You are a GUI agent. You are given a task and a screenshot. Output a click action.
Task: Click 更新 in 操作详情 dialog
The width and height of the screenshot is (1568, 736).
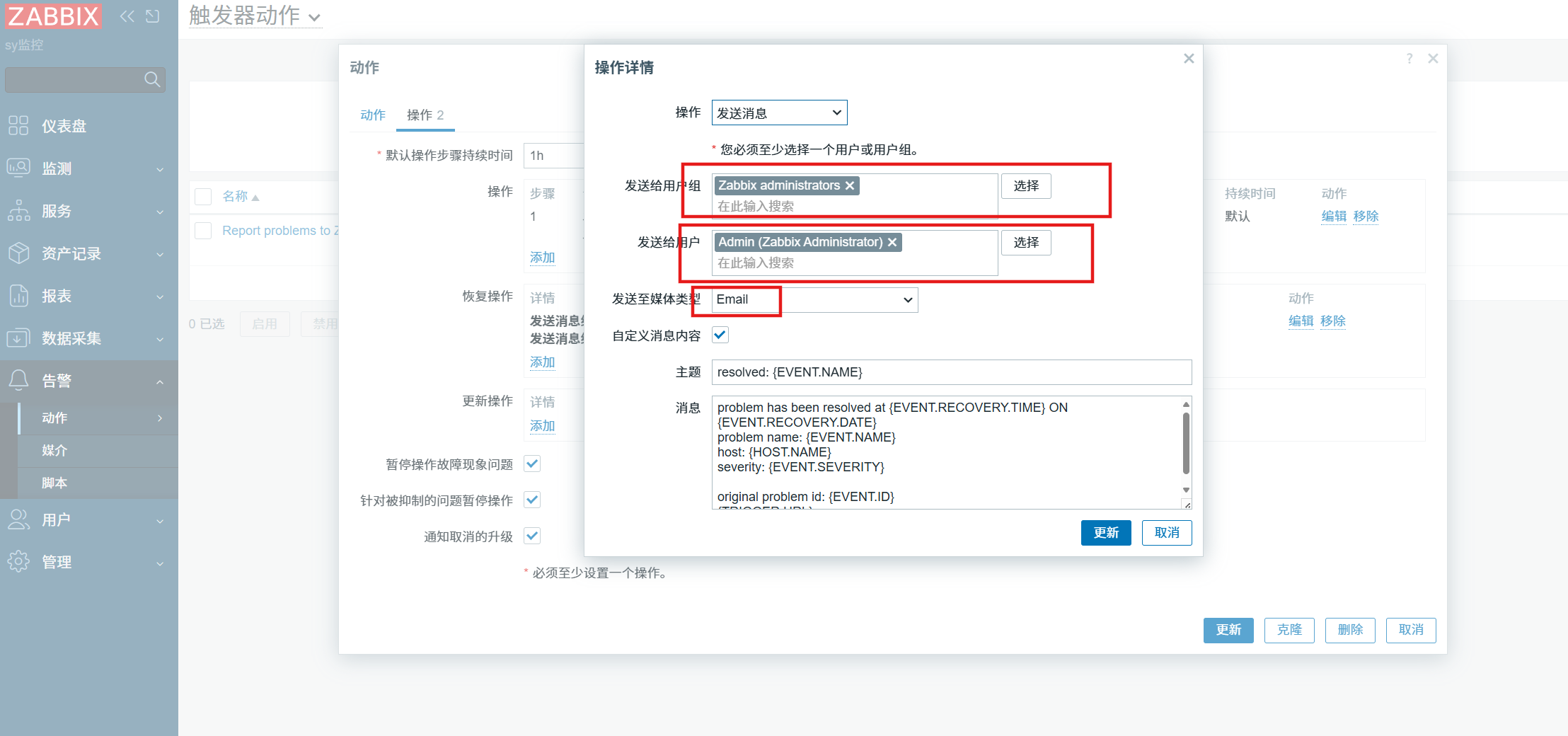point(1106,532)
